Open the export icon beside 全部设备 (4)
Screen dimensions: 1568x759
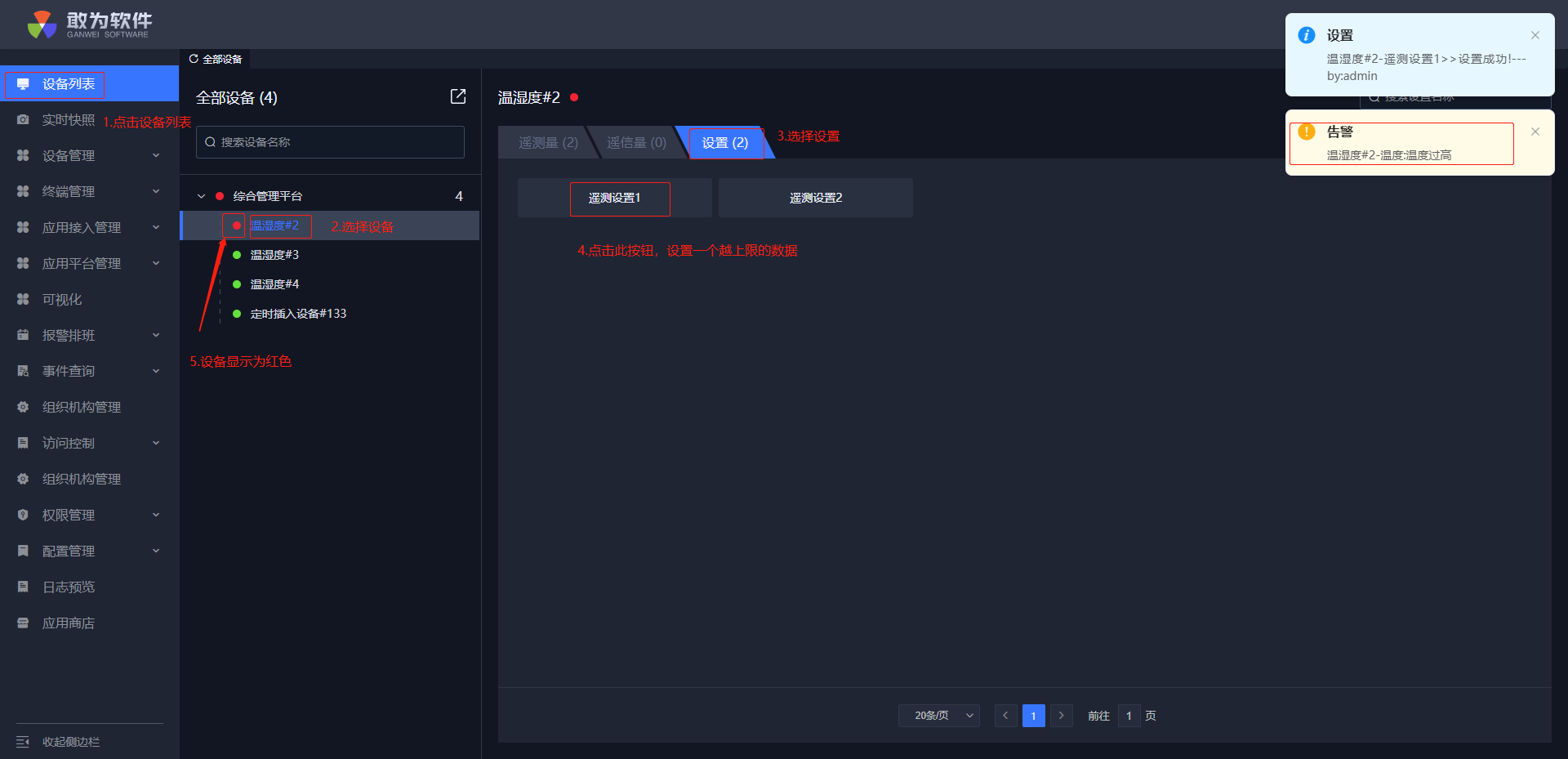tap(458, 96)
